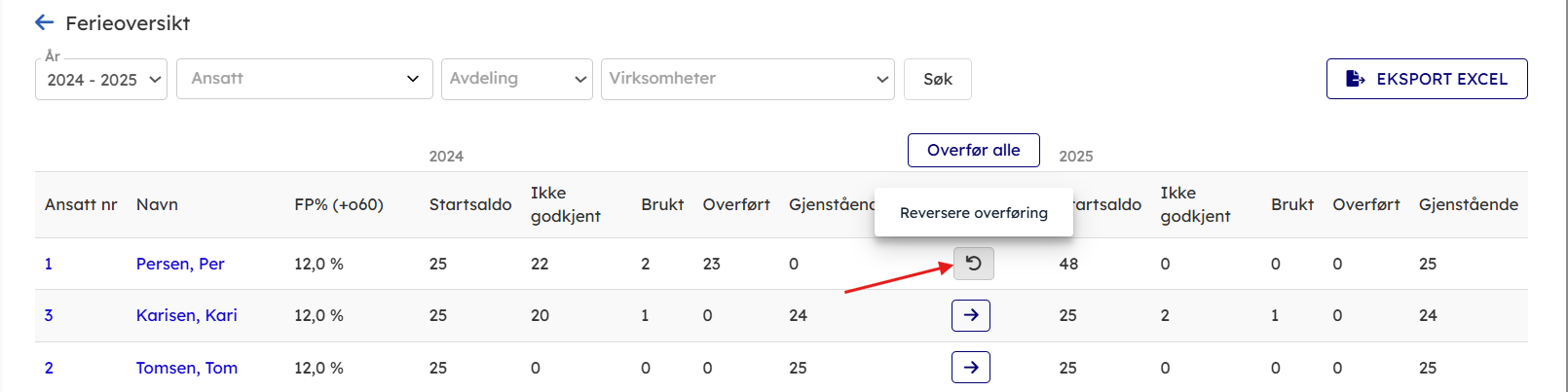Click the back arrow beside Ferieoversikt

coord(44,22)
